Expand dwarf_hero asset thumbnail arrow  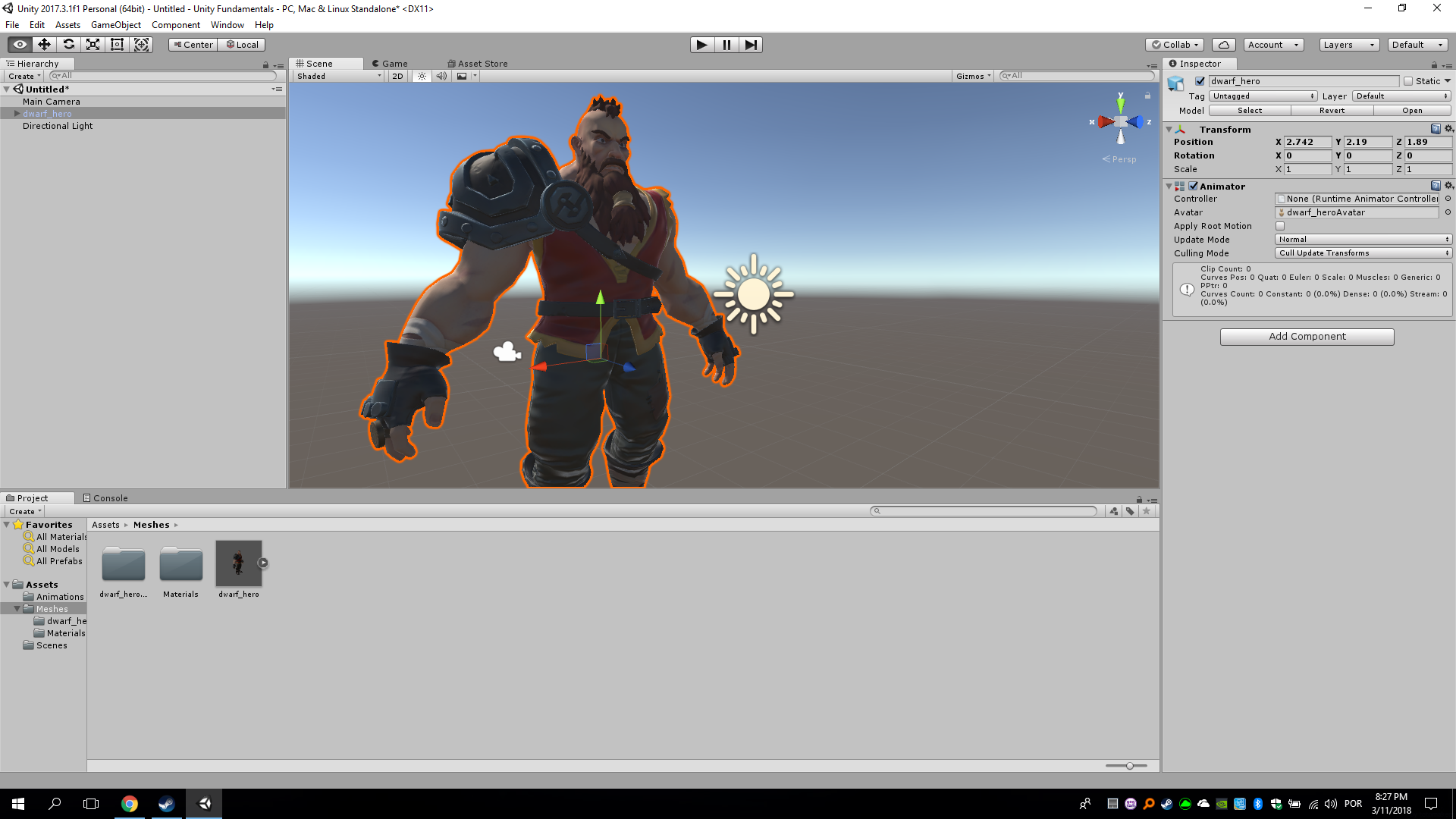pos(263,563)
